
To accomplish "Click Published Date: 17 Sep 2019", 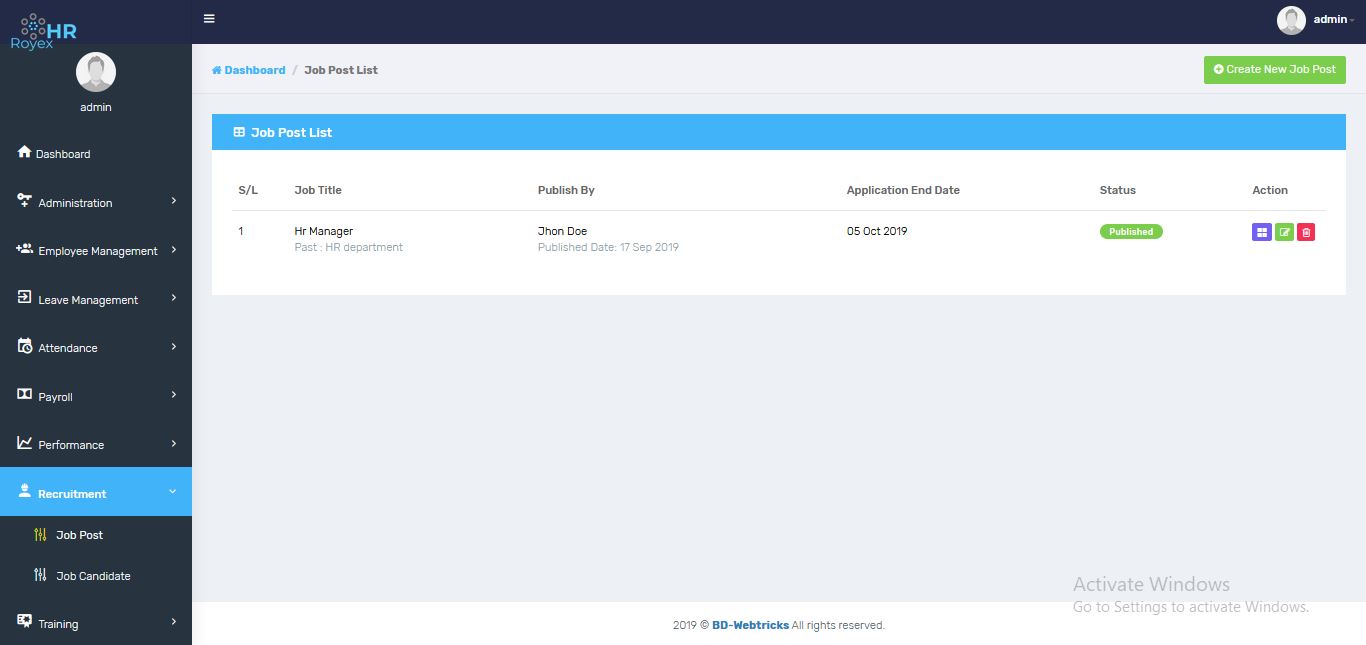I will click(608, 247).
